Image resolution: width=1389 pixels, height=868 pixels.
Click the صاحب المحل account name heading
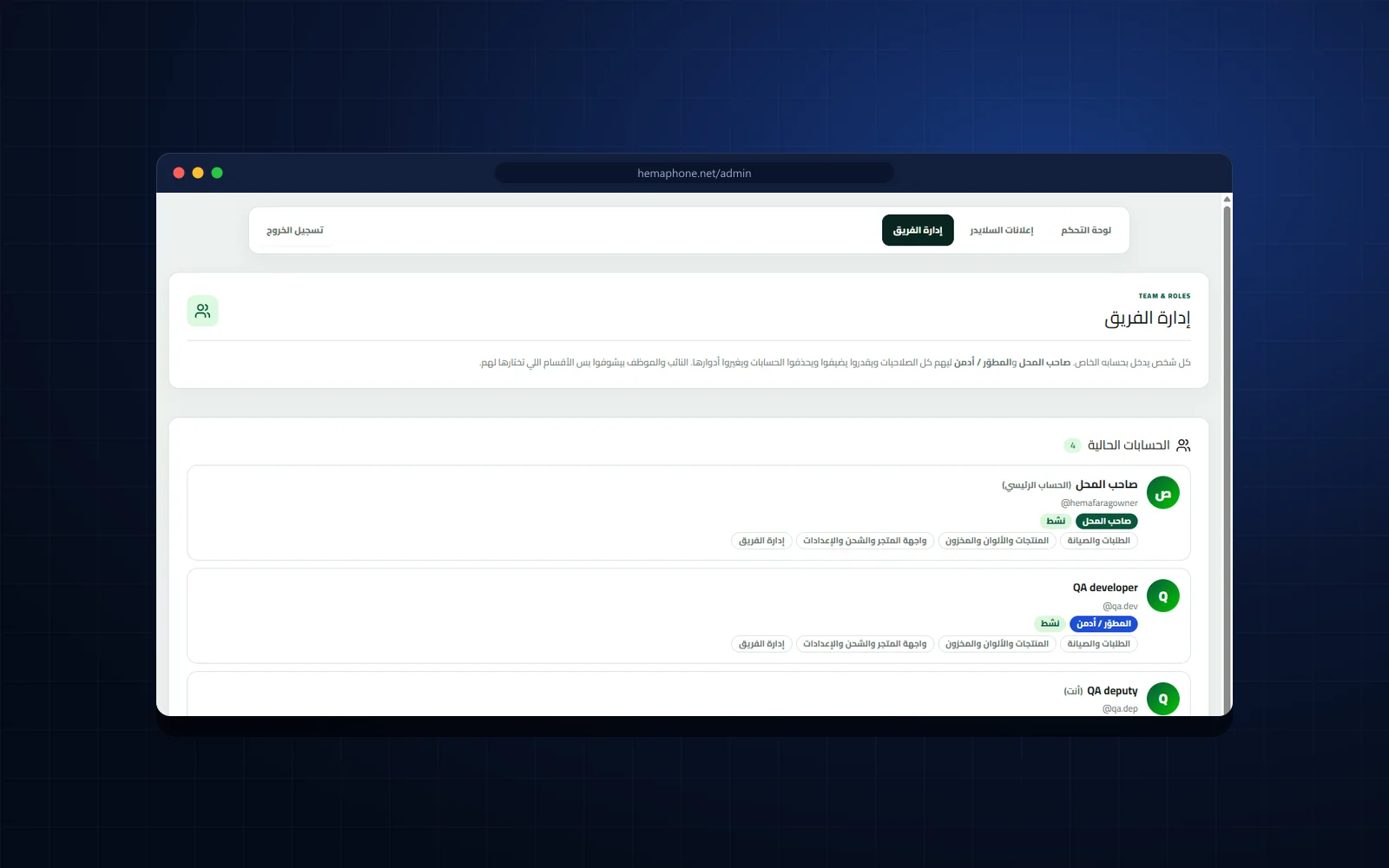(1107, 484)
